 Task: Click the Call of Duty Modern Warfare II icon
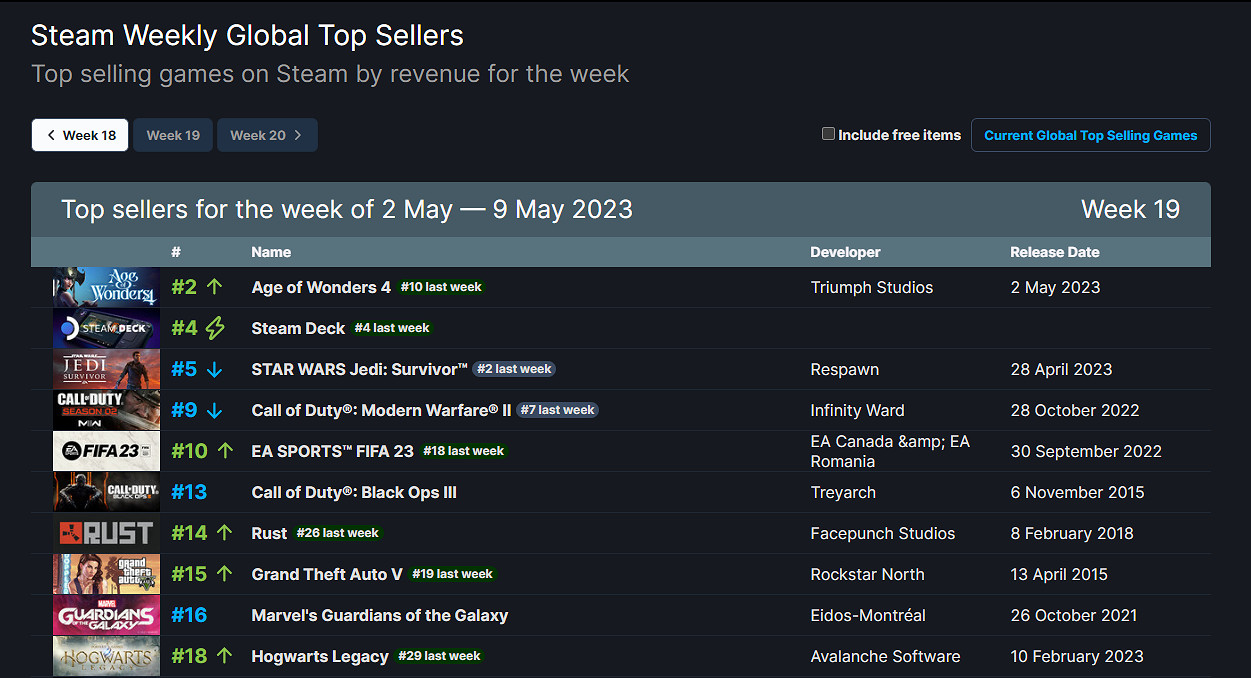pos(106,410)
